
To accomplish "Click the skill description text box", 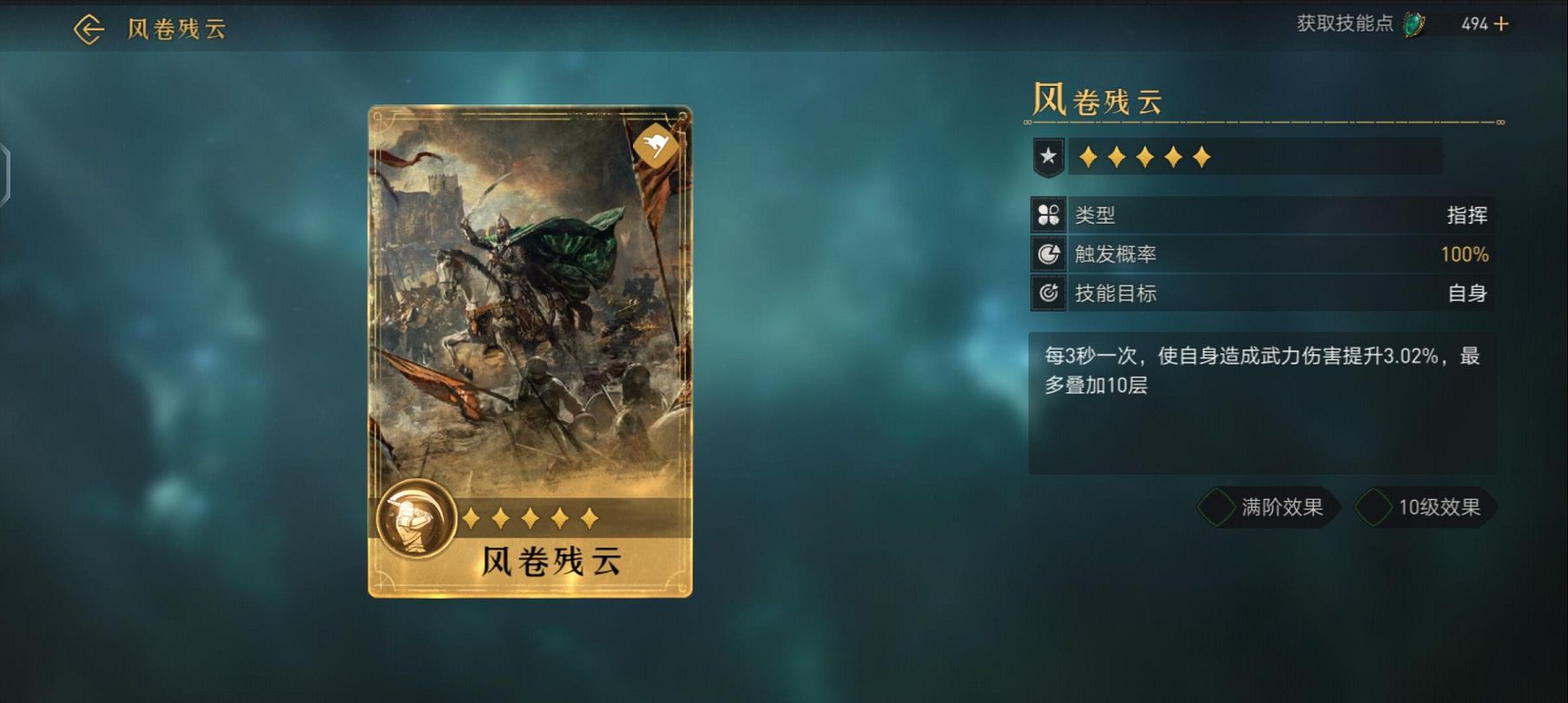I will pyautogui.click(x=1262, y=403).
